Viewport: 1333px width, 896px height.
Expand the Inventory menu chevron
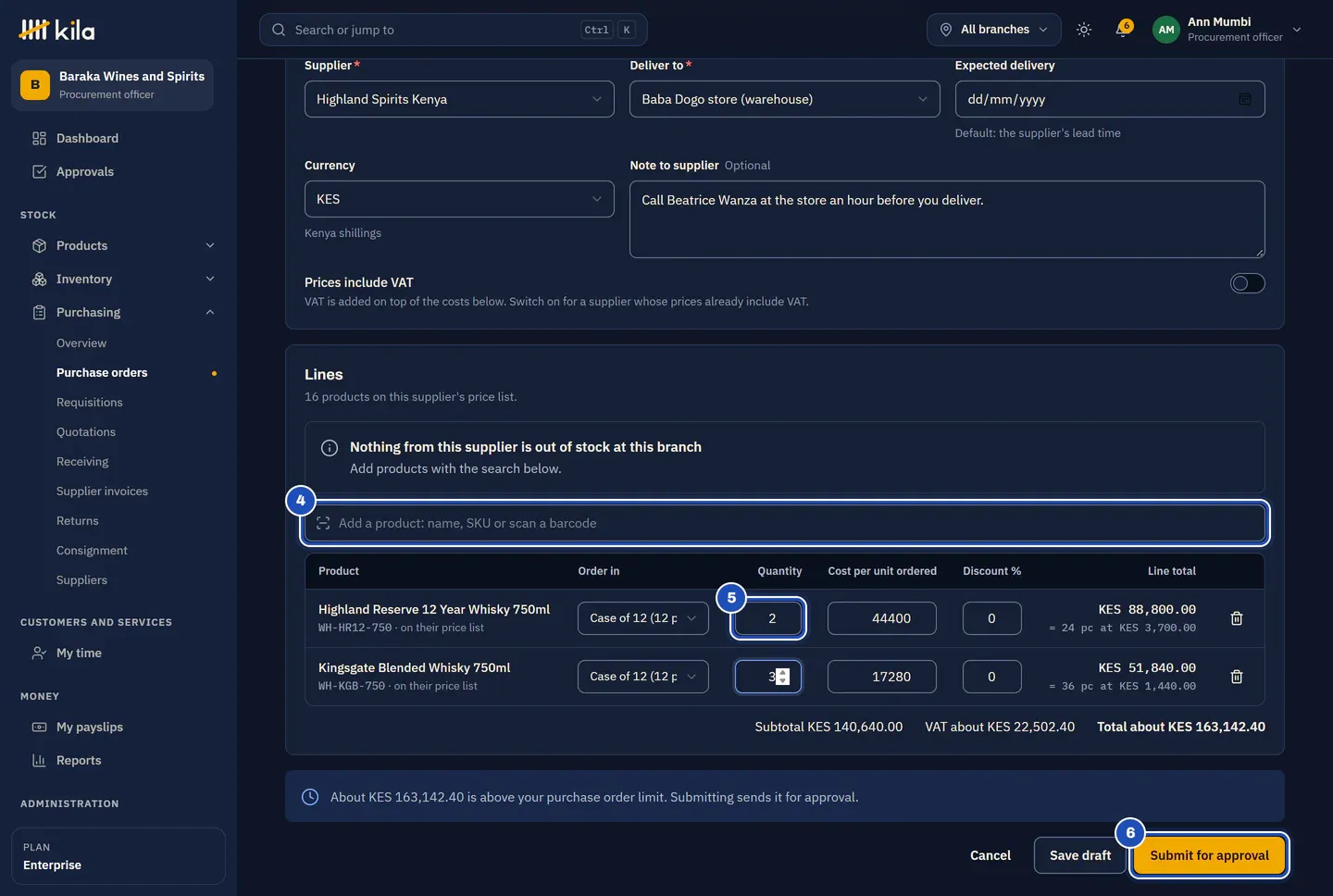click(x=210, y=280)
